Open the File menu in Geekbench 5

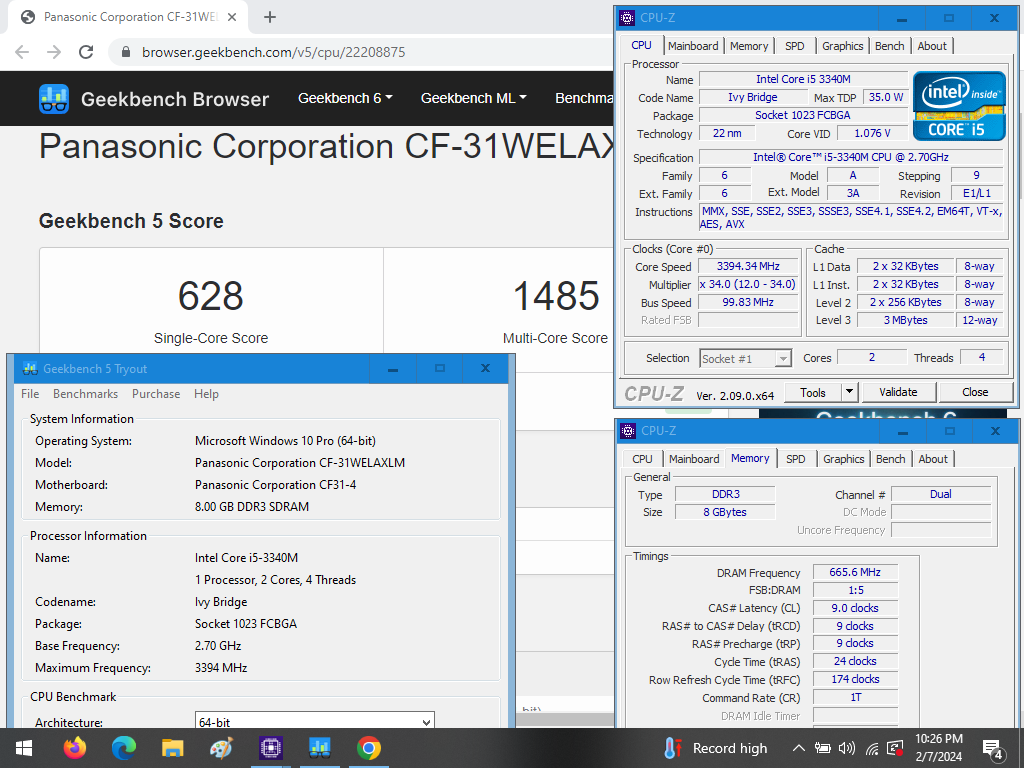pos(30,394)
